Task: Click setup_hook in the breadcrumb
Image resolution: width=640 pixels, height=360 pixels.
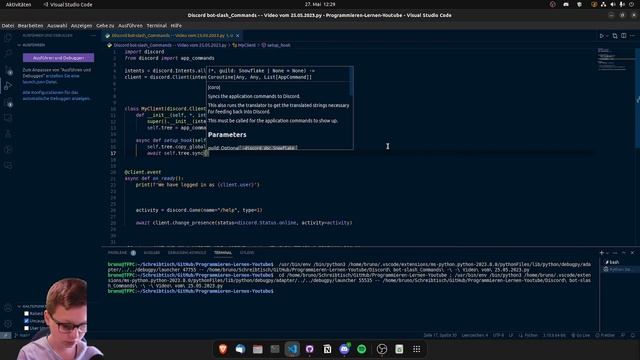Action: pyautogui.click(x=278, y=45)
